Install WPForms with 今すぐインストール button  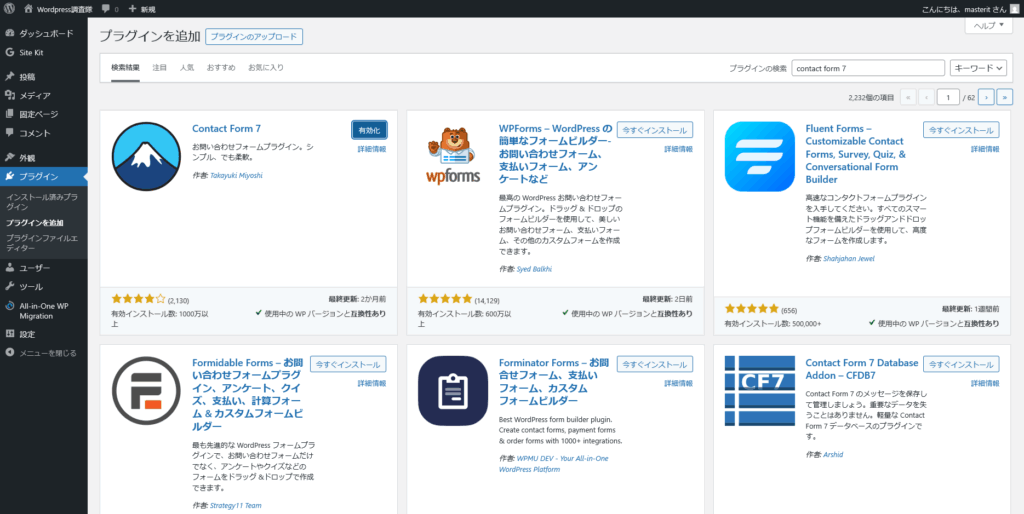tap(654, 130)
